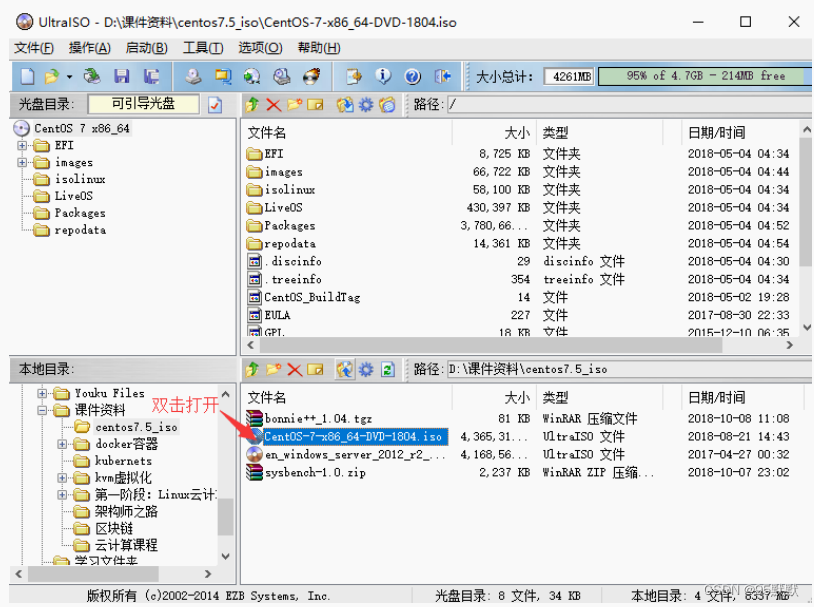Open the 选项(O) menu
The image size is (814, 607).
260,48
